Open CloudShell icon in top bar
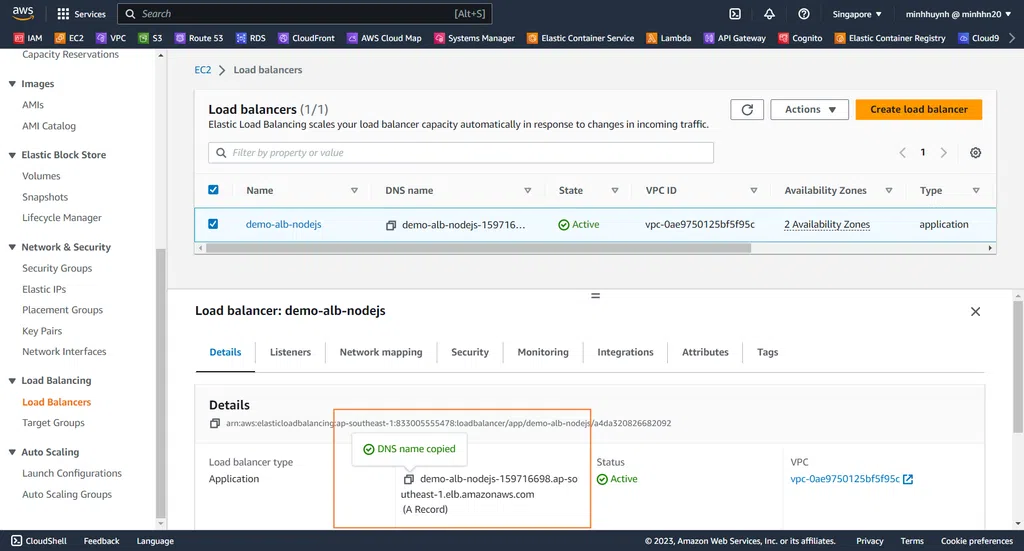The width and height of the screenshot is (1024, 551). coord(735,14)
